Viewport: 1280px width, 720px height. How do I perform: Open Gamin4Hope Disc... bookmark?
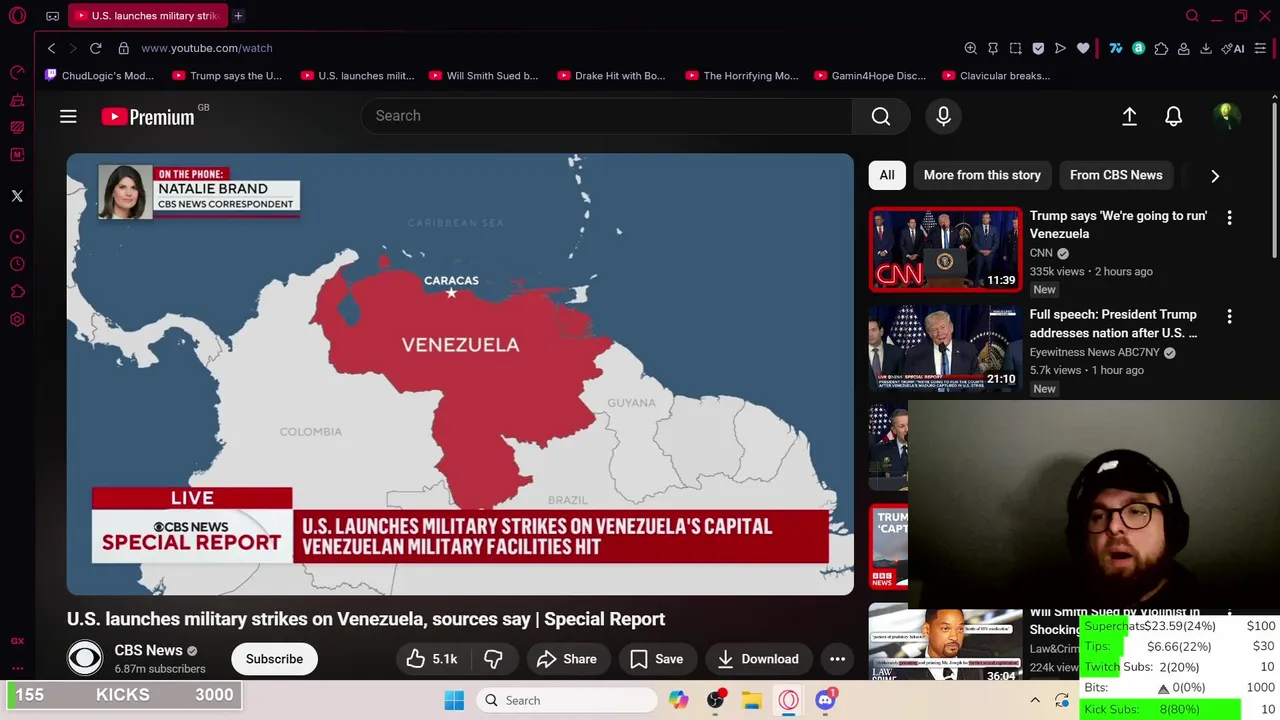(871, 76)
